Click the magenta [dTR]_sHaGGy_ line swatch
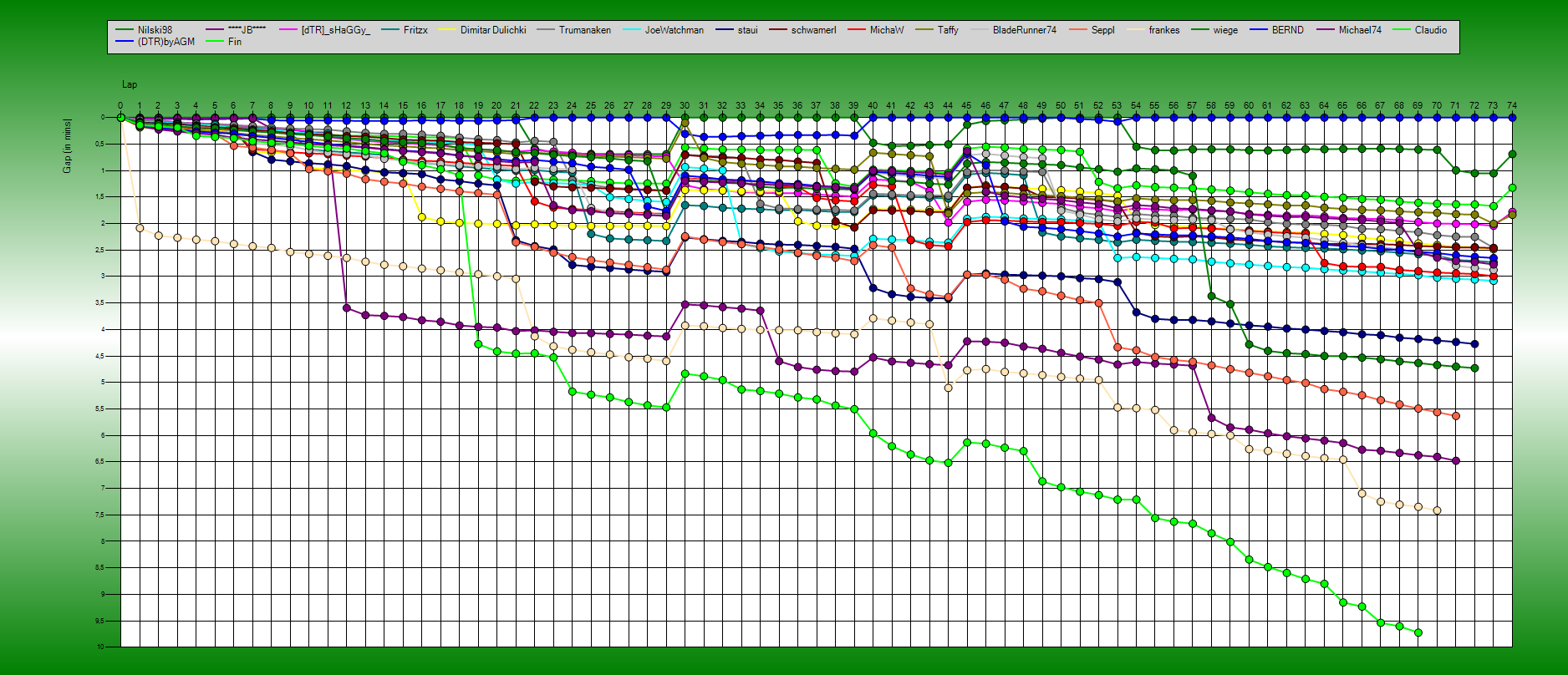The image size is (1568, 675). coord(289,30)
